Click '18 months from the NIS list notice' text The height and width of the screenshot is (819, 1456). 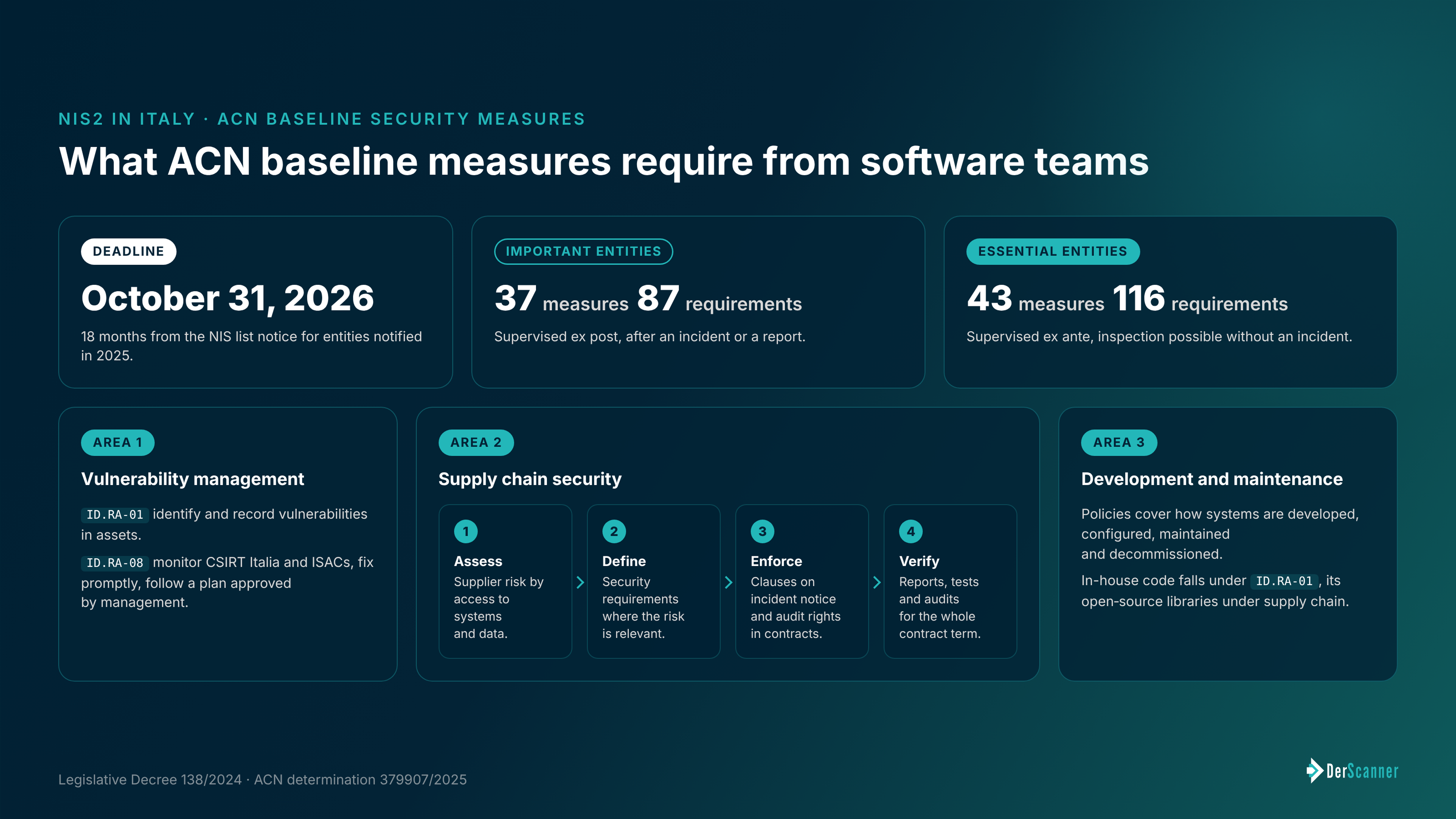(x=252, y=346)
